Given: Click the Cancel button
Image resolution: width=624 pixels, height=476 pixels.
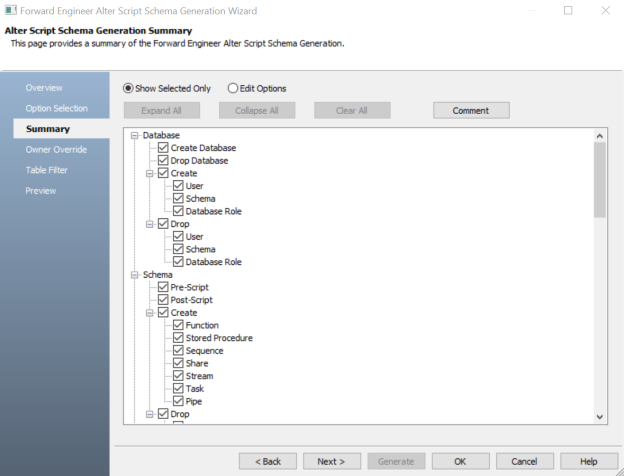Looking at the screenshot, I should (525, 461).
